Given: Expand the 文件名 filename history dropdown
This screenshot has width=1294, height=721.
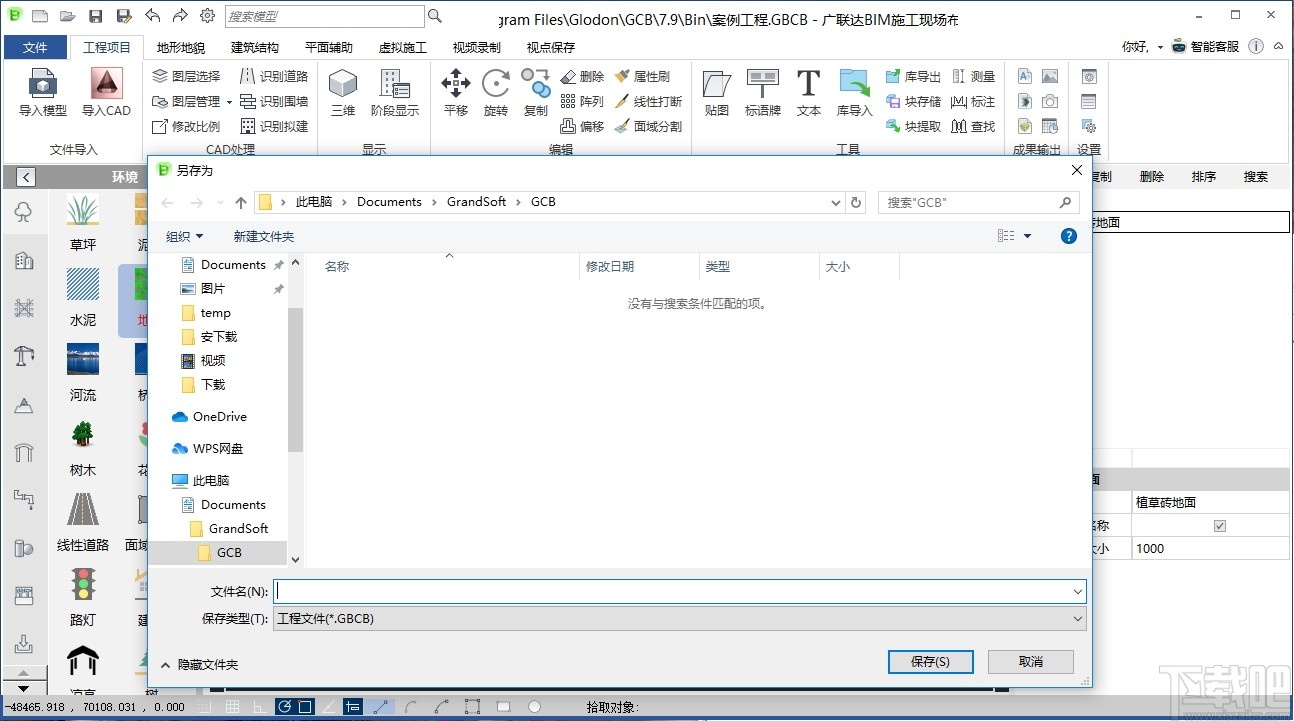Looking at the screenshot, I should tap(1077, 592).
